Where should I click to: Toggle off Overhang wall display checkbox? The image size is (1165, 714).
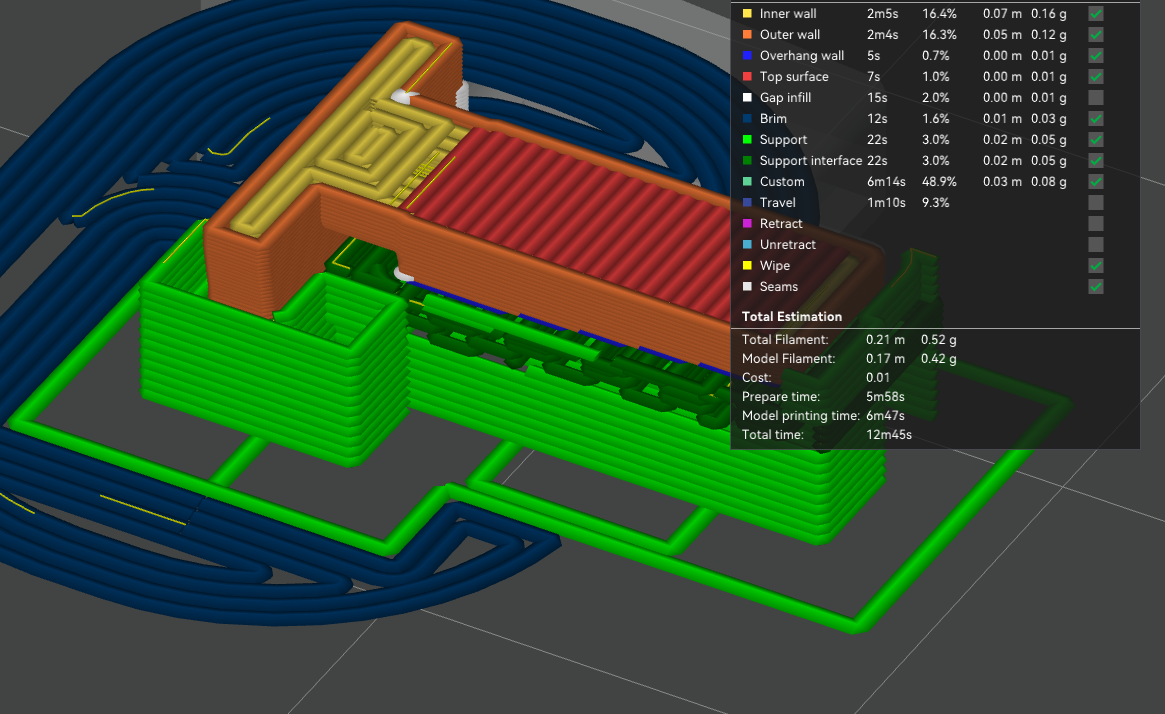[1096, 56]
